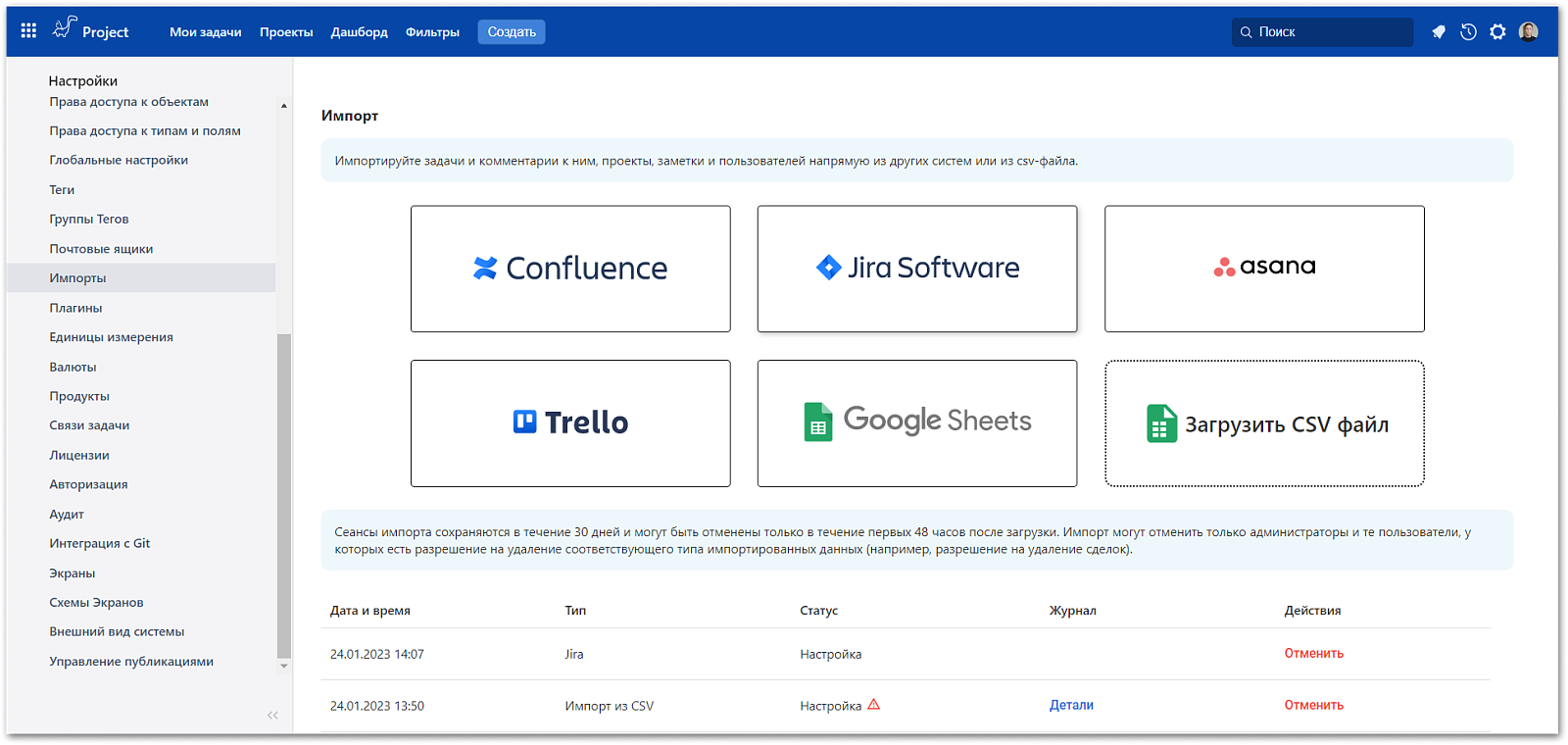1568x745 pixels.
Task: Click the Создать button
Action: tap(512, 32)
